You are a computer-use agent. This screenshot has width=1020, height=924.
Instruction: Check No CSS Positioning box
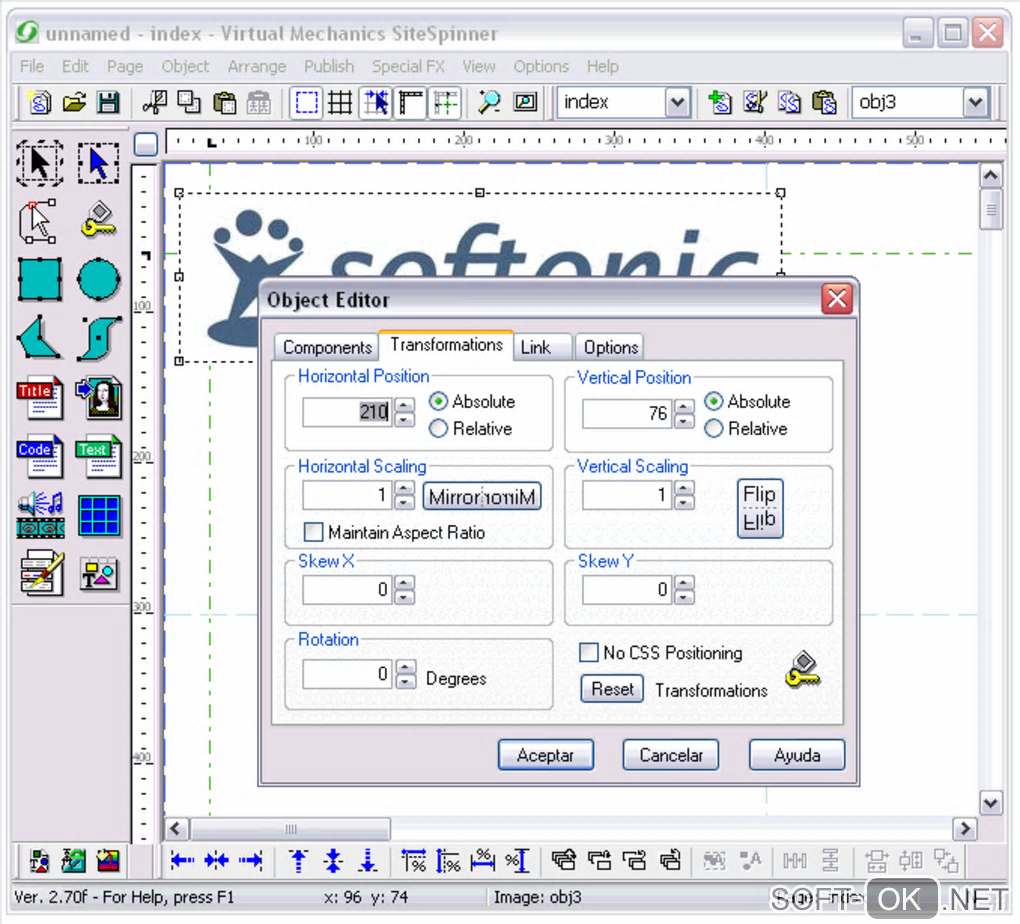588,652
